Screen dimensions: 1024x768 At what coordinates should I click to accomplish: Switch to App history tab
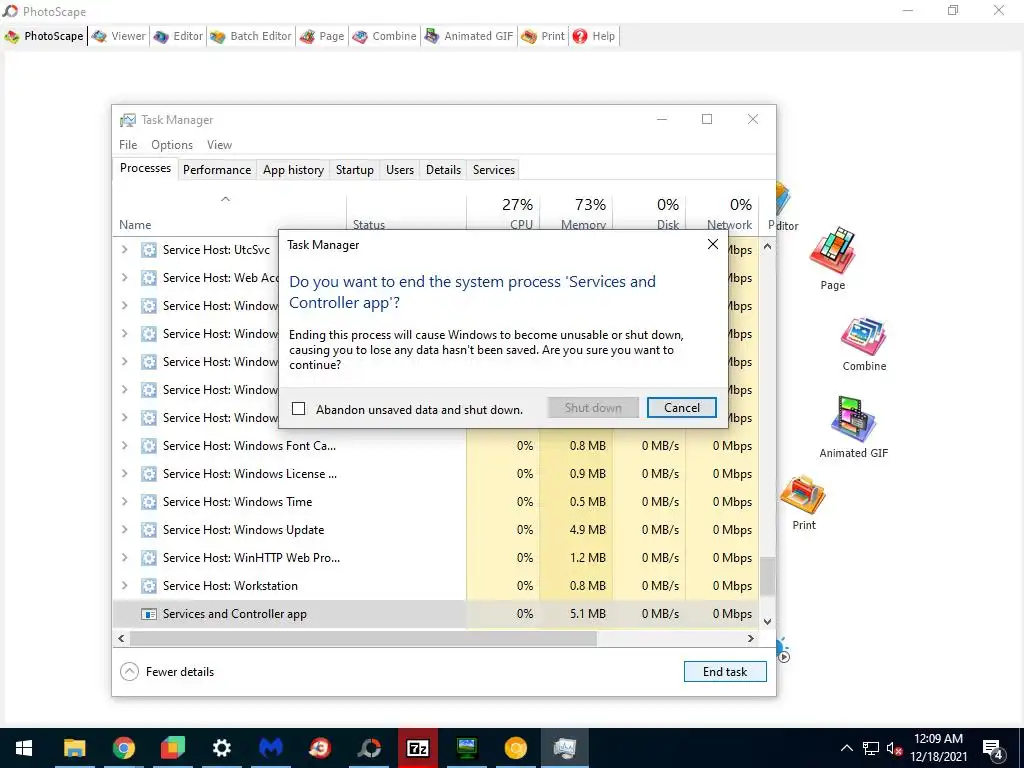point(293,170)
